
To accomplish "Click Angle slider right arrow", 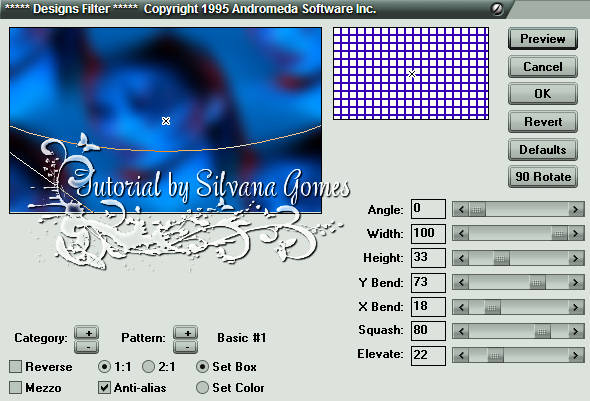I will point(576,210).
